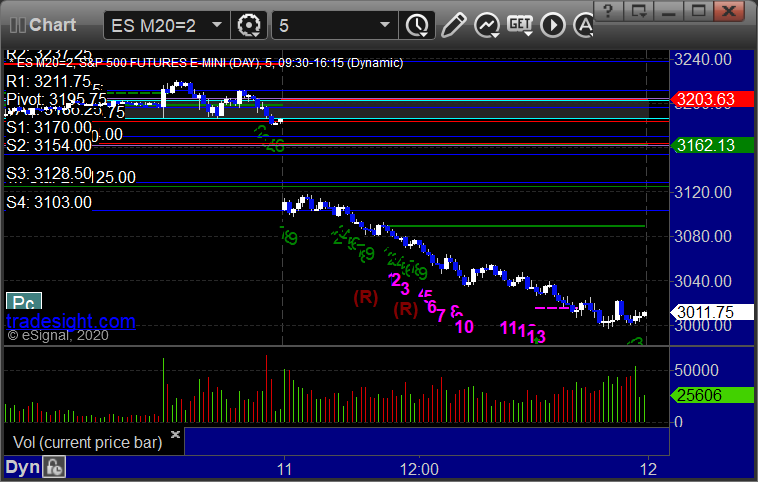Image resolution: width=758 pixels, height=482 pixels.
Task: Click the white 3011.75 last price marker
Action: tap(712, 312)
